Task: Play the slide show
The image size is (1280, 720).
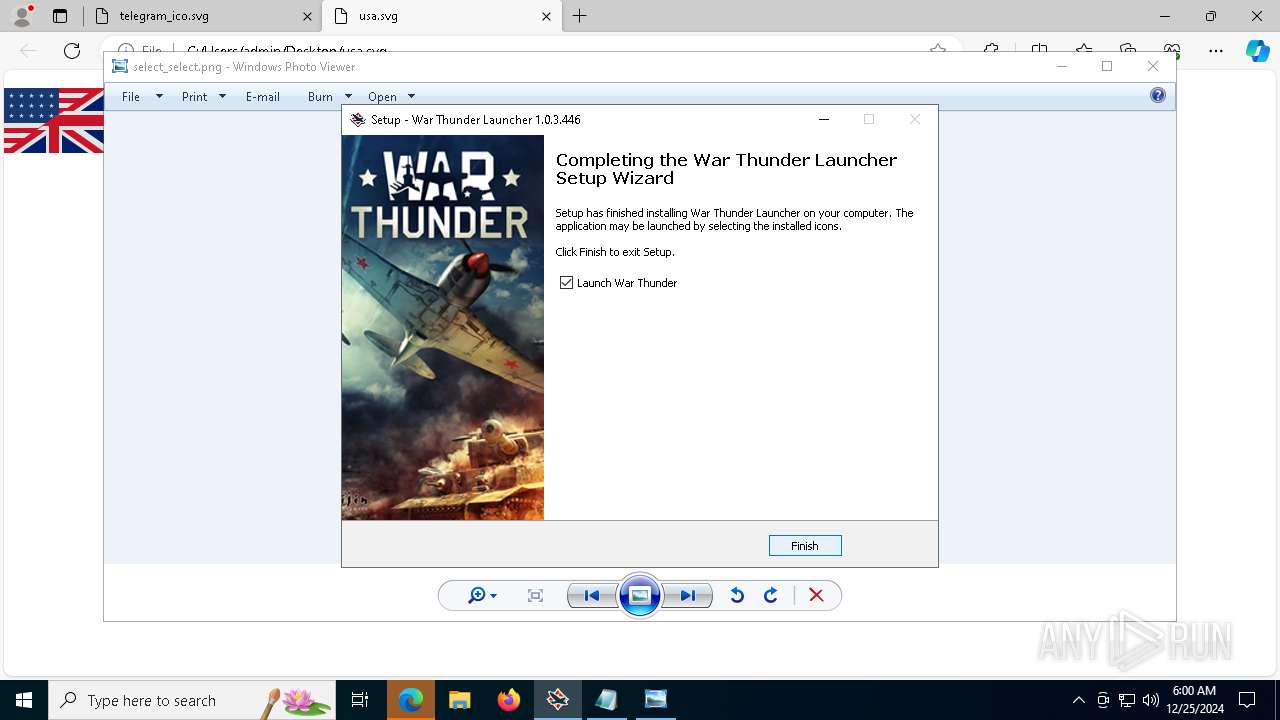Action: coord(640,596)
